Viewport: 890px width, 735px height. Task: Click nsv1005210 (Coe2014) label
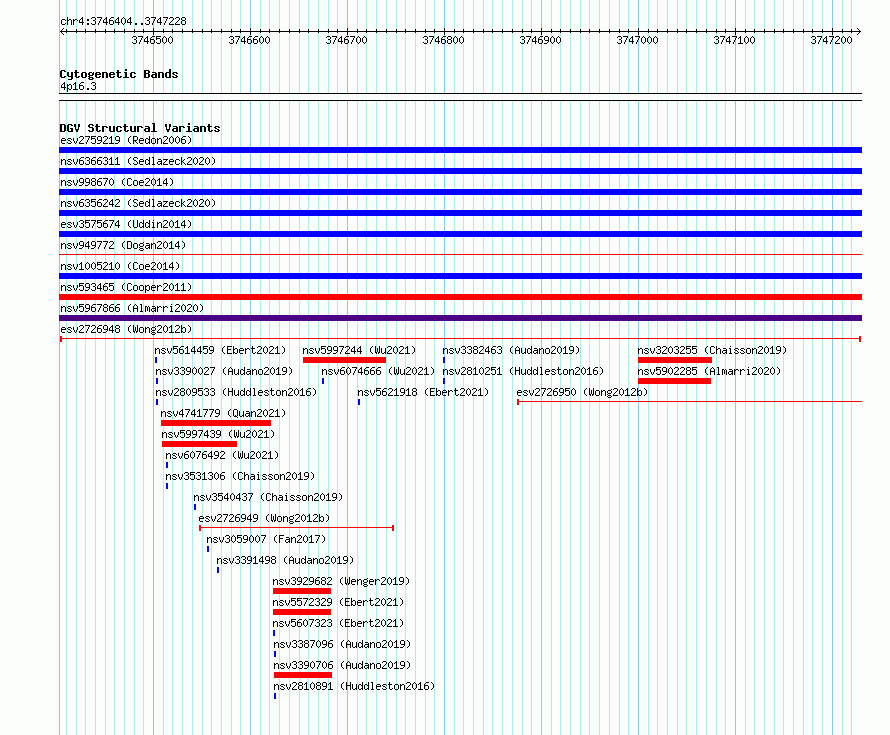tap(120, 266)
